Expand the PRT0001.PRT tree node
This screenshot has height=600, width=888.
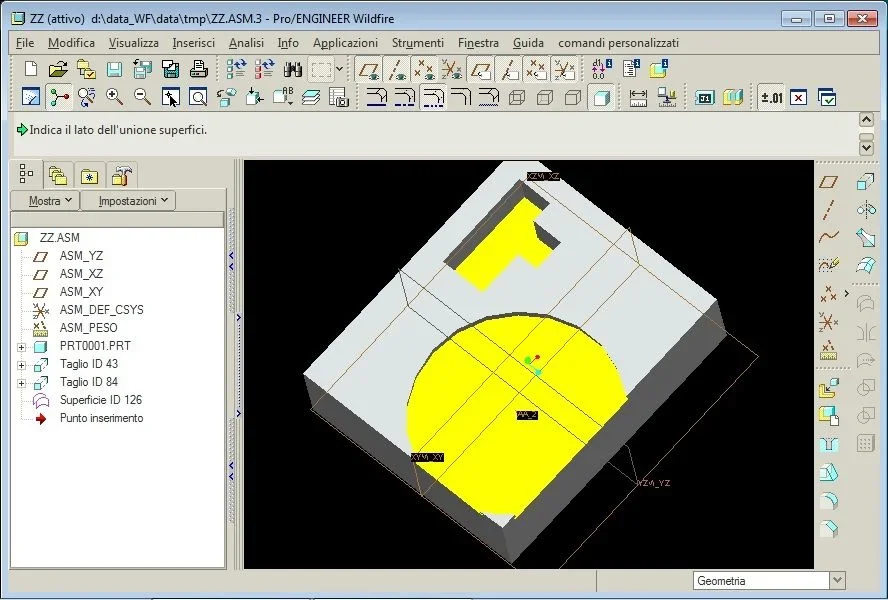pyautogui.click(x=22, y=347)
